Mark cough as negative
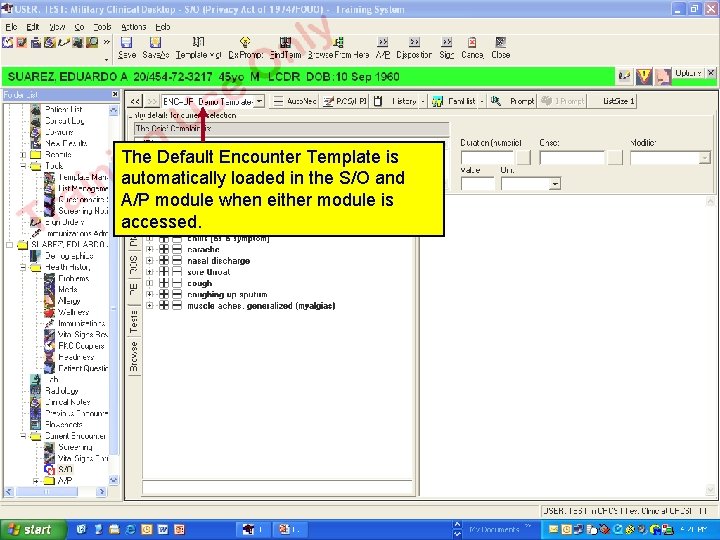Image resolution: width=720 pixels, height=540 pixels. pos(177,283)
